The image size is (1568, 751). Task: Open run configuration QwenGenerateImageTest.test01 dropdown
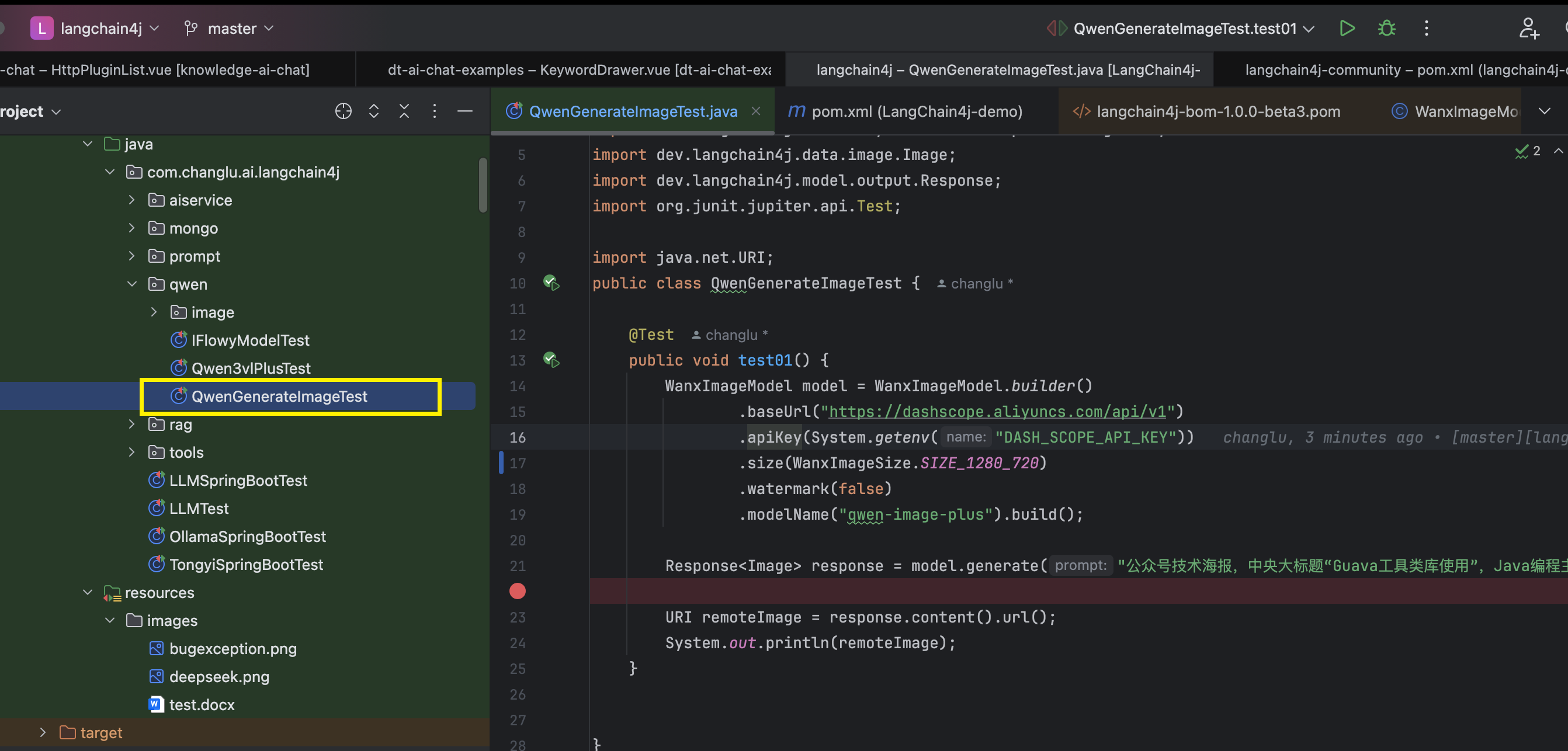[x=1184, y=28]
